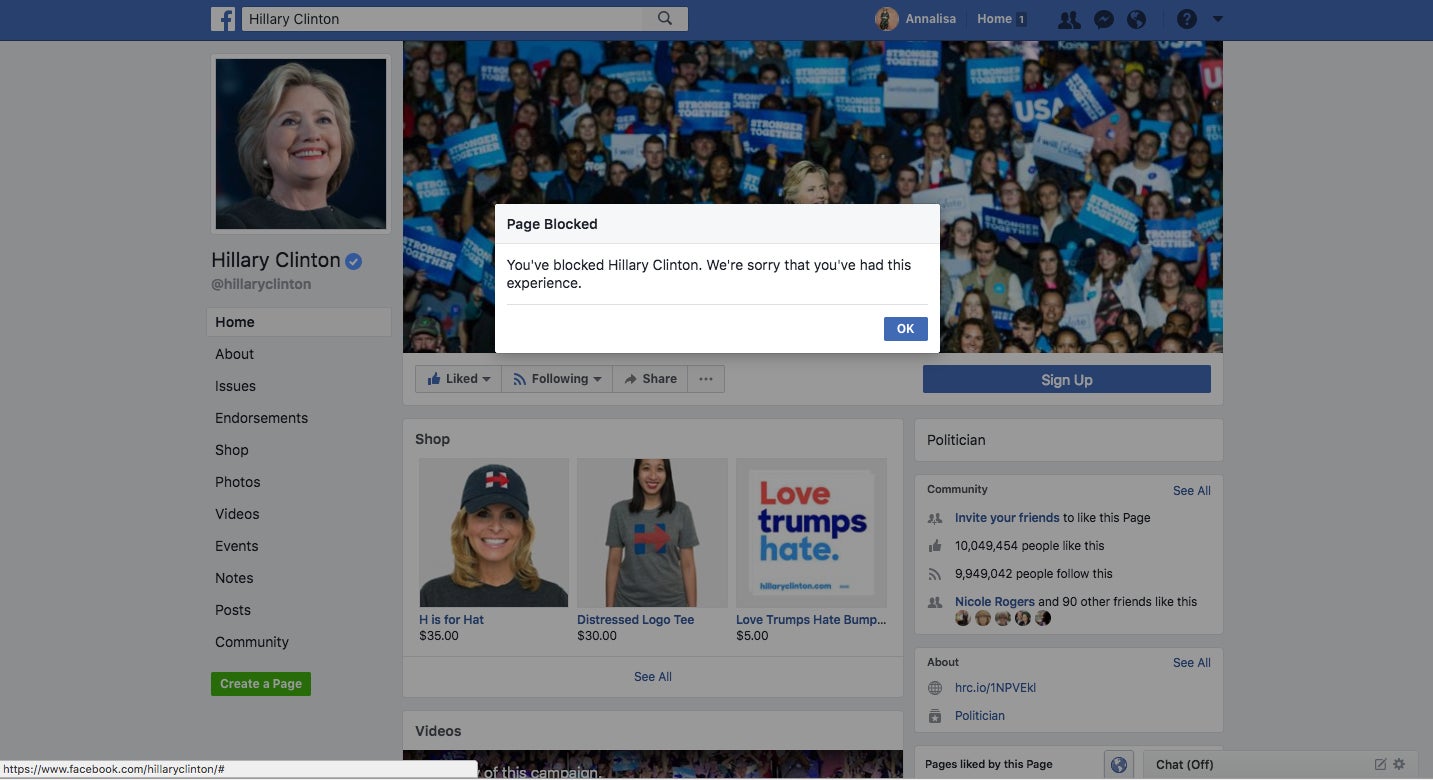Click the Share button

point(650,379)
